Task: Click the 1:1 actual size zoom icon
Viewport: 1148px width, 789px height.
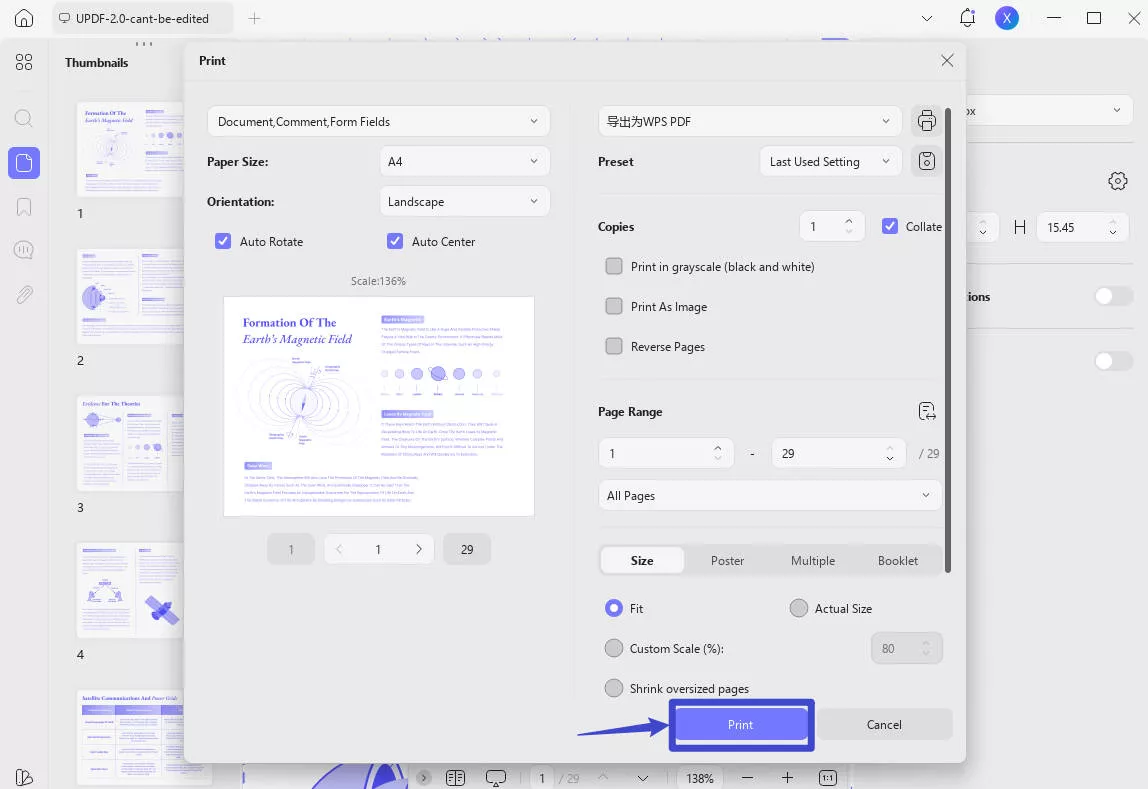Action: [x=827, y=777]
